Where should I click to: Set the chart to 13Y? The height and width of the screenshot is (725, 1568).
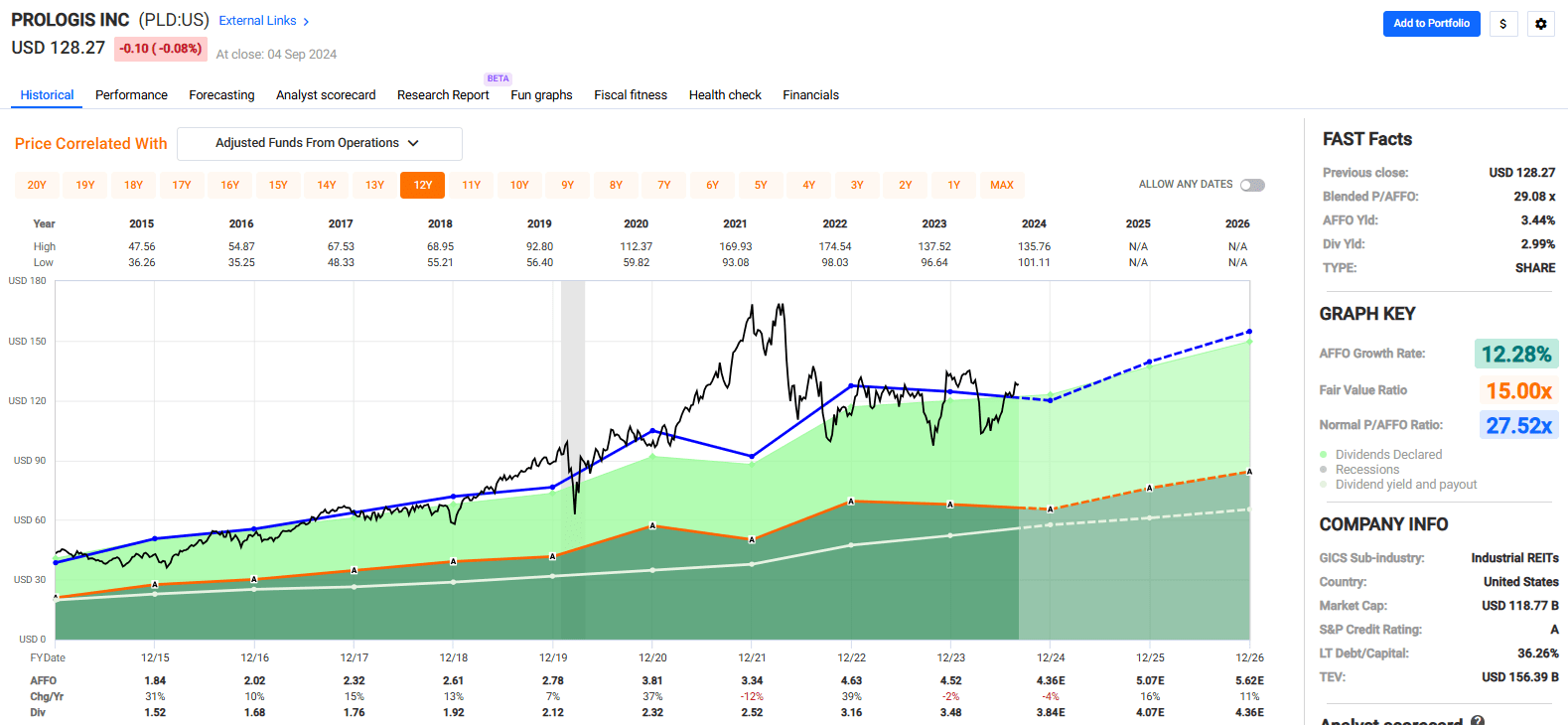[x=374, y=185]
